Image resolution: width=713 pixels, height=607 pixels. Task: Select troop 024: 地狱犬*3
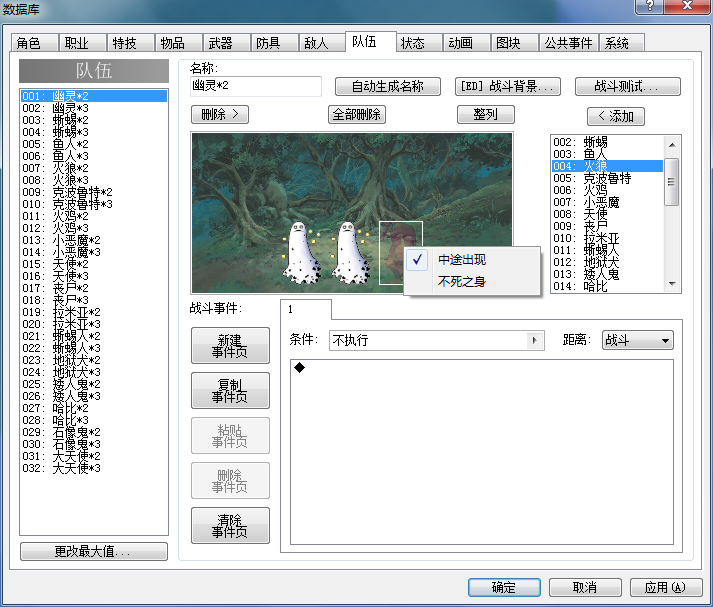click(x=94, y=372)
